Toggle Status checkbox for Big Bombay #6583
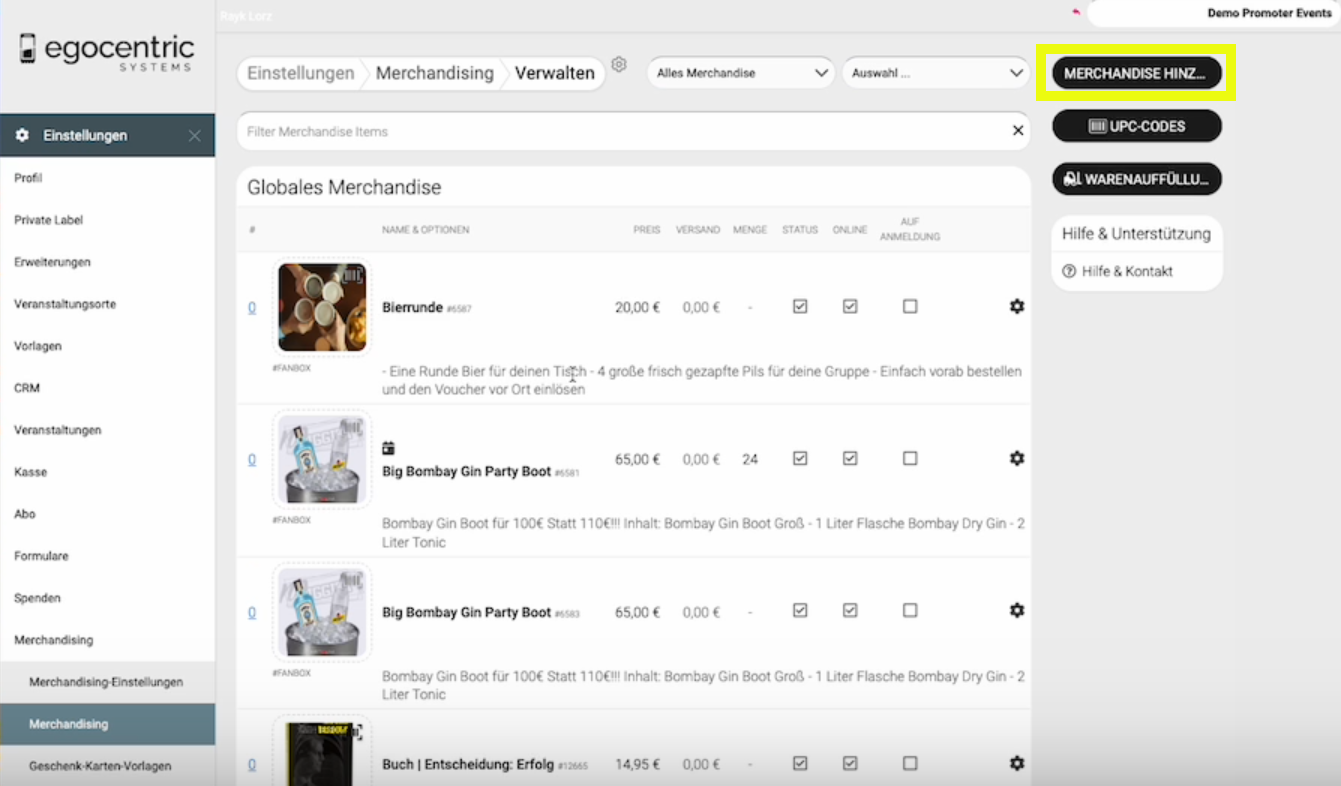This screenshot has height=786, width=1341. point(800,610)
